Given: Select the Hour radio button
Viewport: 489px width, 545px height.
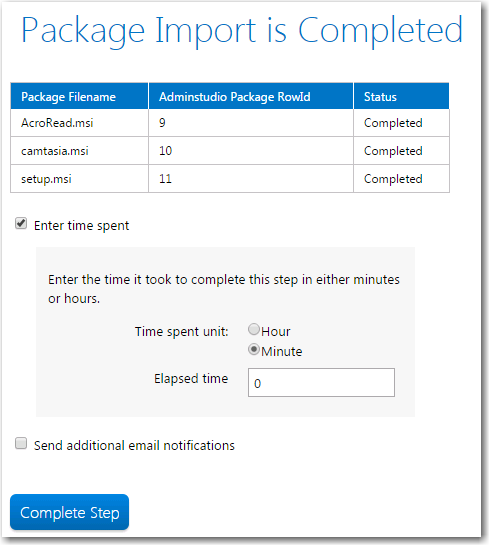Looking at the screenshot, I should pos(254,329).
